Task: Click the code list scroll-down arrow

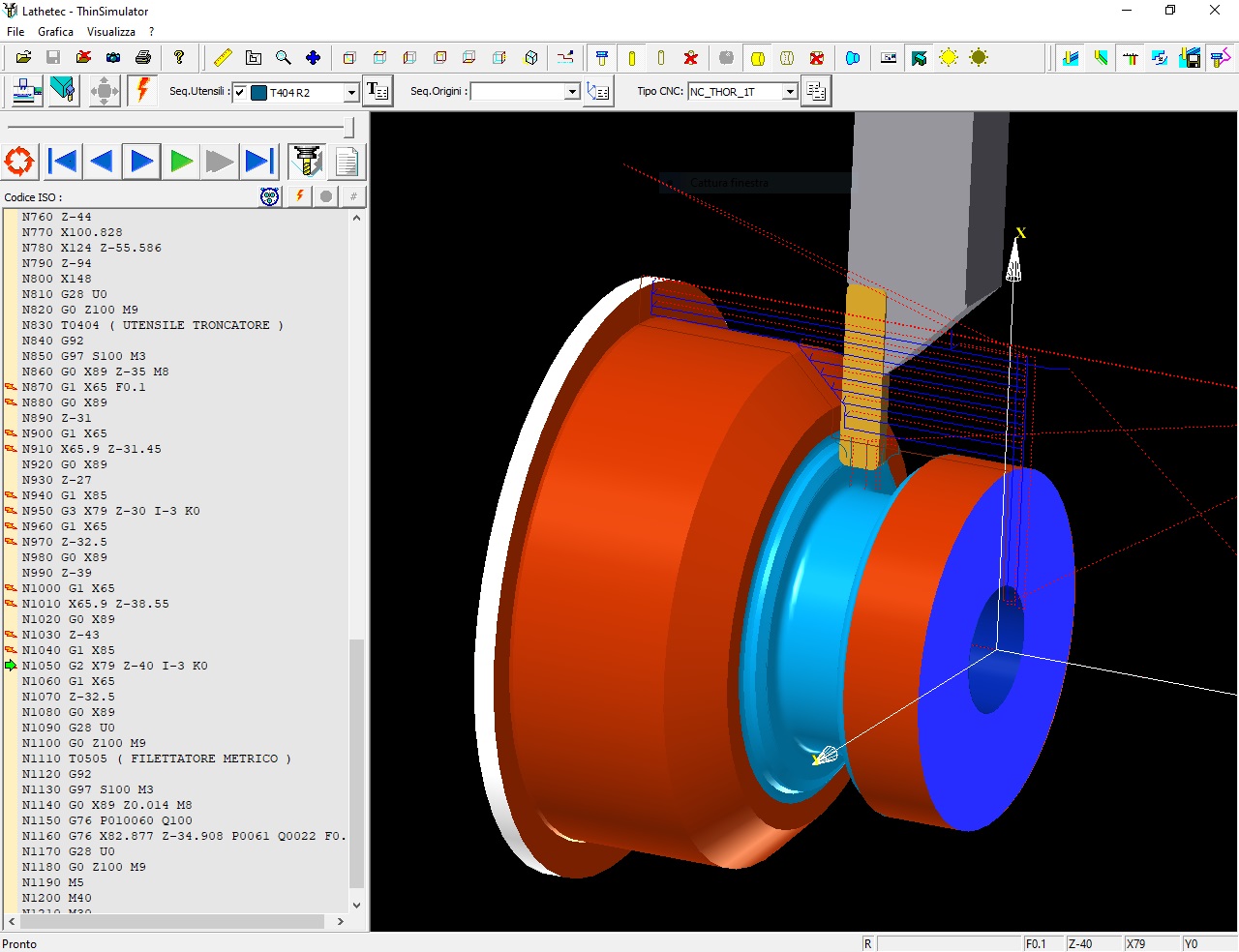Action: pos(356,906)
